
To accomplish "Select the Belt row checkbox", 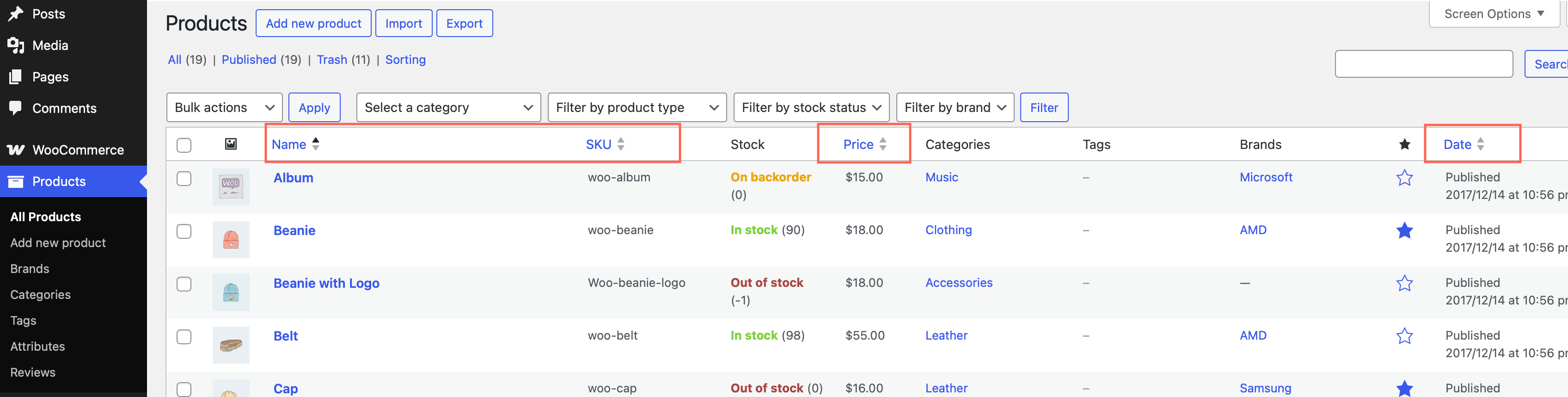I will (184, 337).
